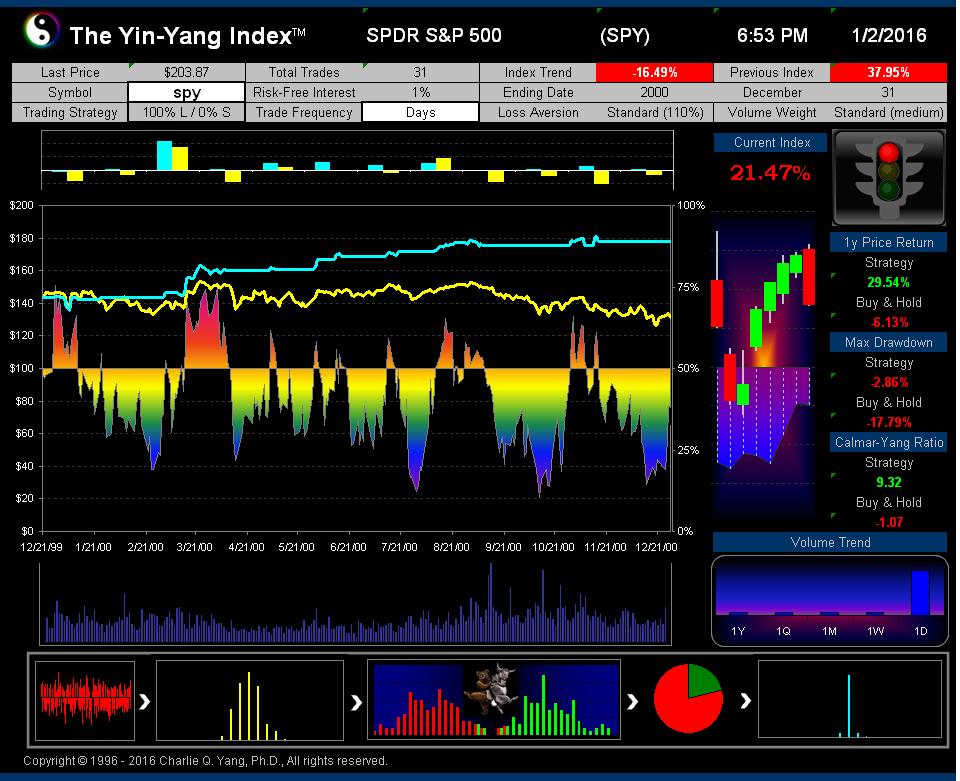
Task: Click the arrow after the yellow histogram thumbnail
Action: pyautogui.click(x=356, y=701)
